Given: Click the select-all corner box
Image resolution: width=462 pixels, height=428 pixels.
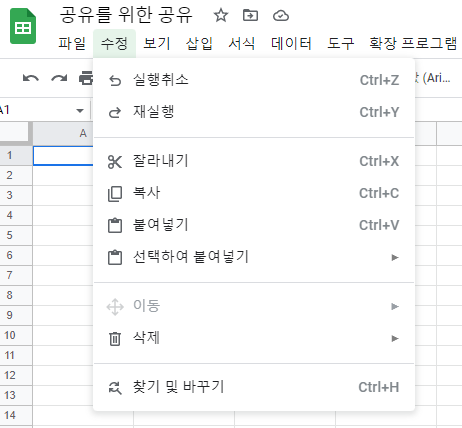Looking at the screenshot, I should coord(15,133).
